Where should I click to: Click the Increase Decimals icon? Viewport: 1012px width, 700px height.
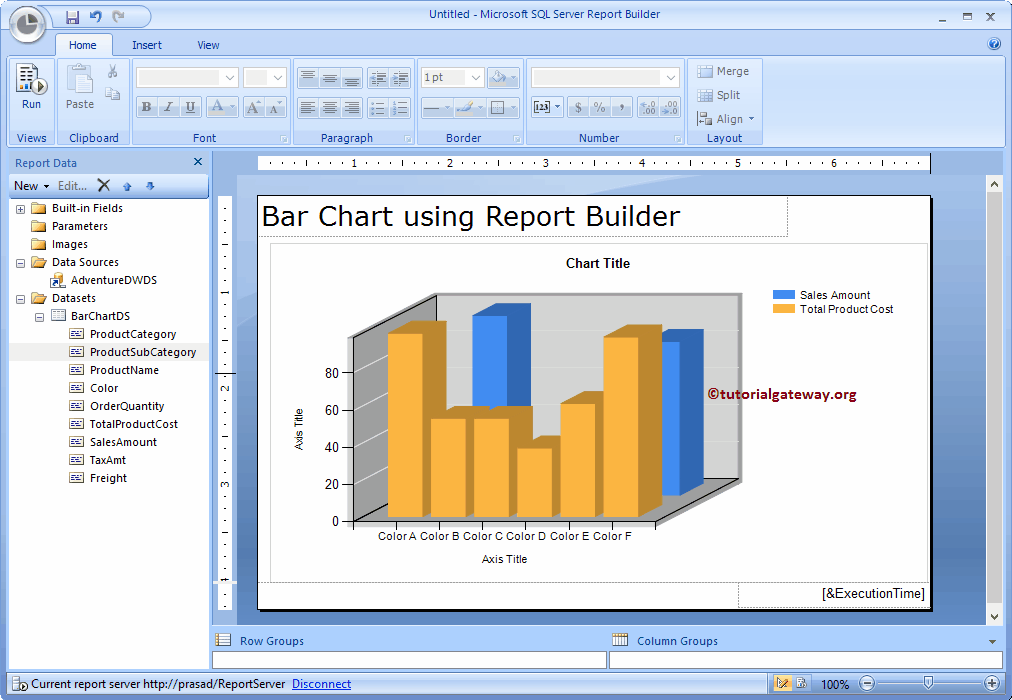click(647, 107)
